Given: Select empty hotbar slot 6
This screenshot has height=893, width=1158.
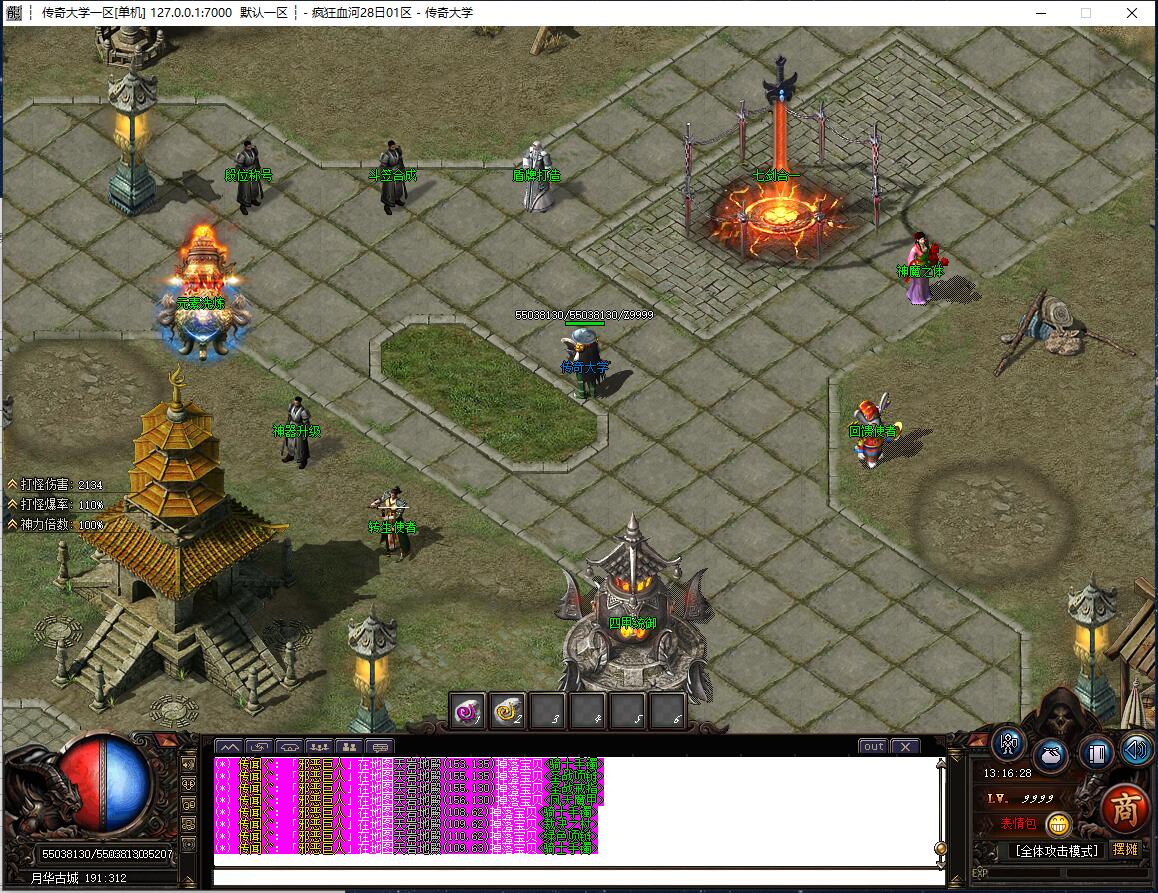Looking at the screenshot, I should coord(668,711).
